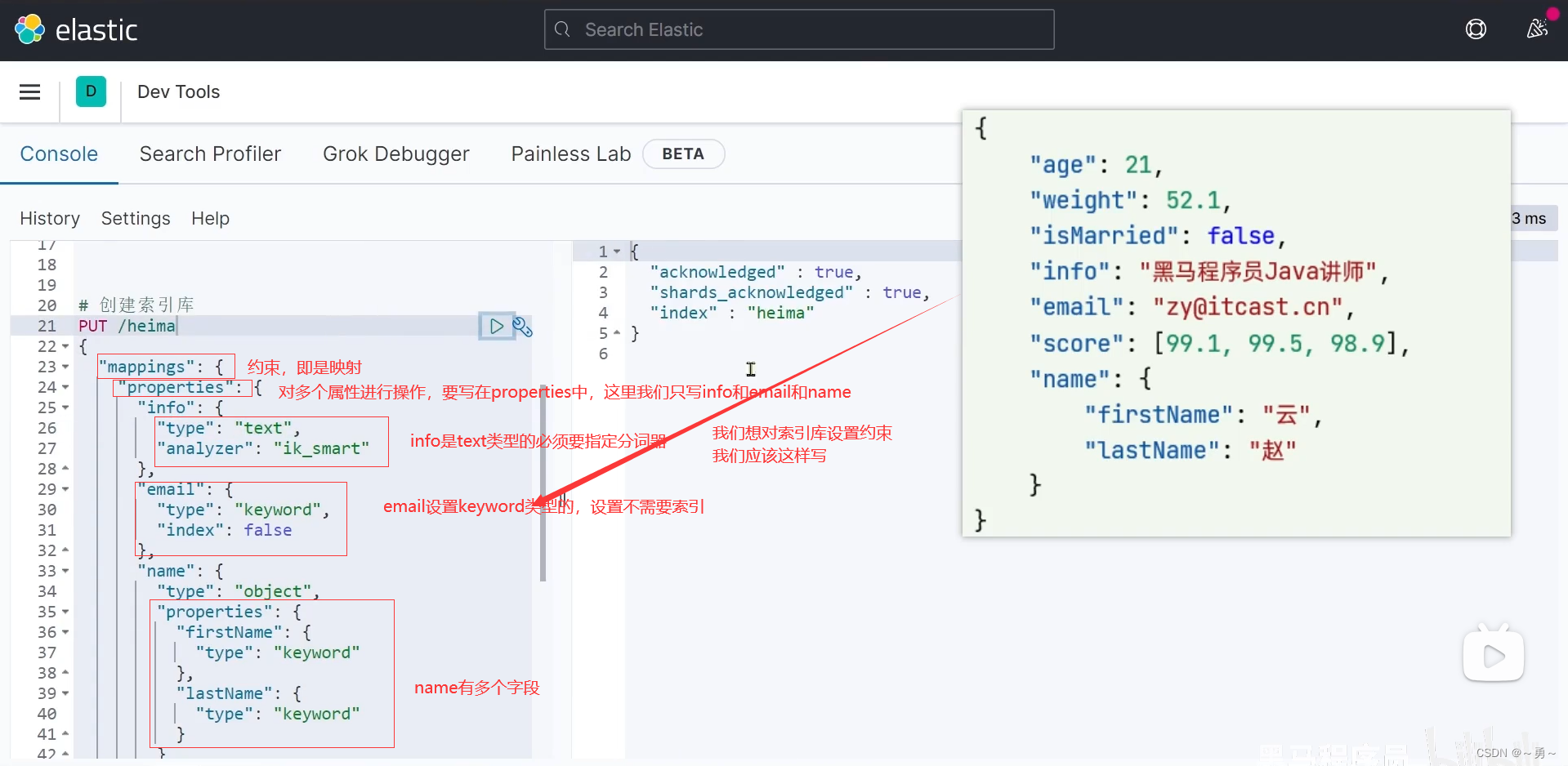Open console Help
The height and width of the screenshot is (766, 1568).
coord(210,219)
